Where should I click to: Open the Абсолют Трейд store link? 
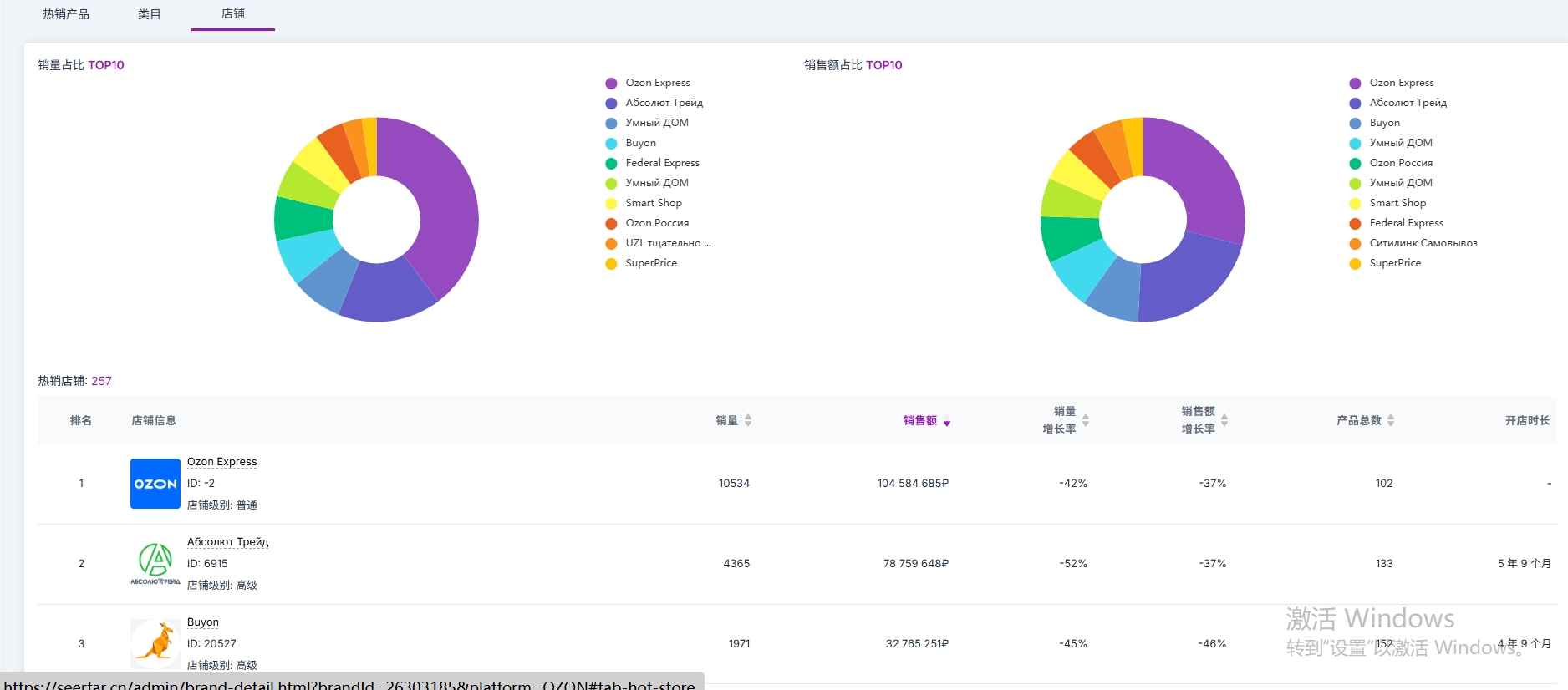click(x=227, y=542)
